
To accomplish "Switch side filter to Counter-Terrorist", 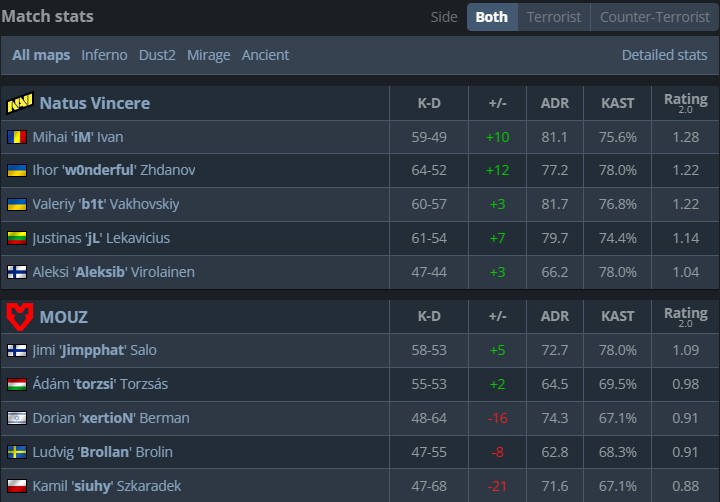I will coord(653,17).
